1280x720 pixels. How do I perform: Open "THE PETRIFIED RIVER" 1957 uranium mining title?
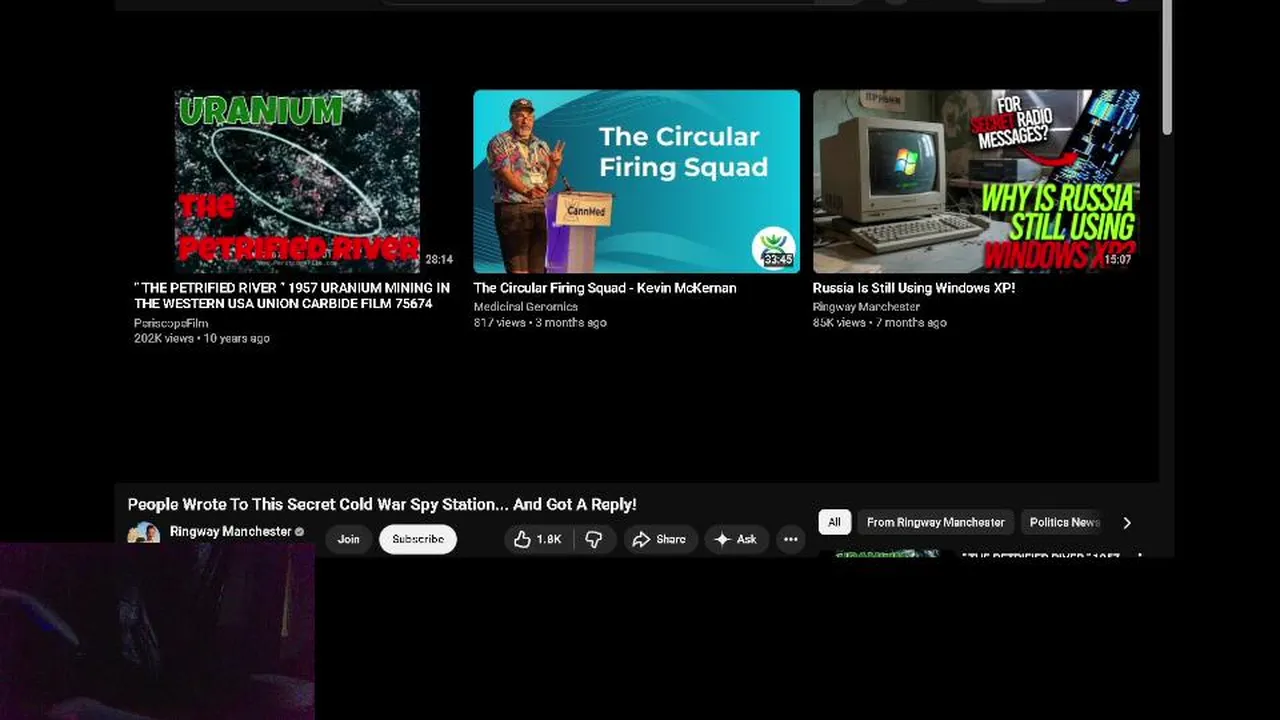click(x=292, y=295)
